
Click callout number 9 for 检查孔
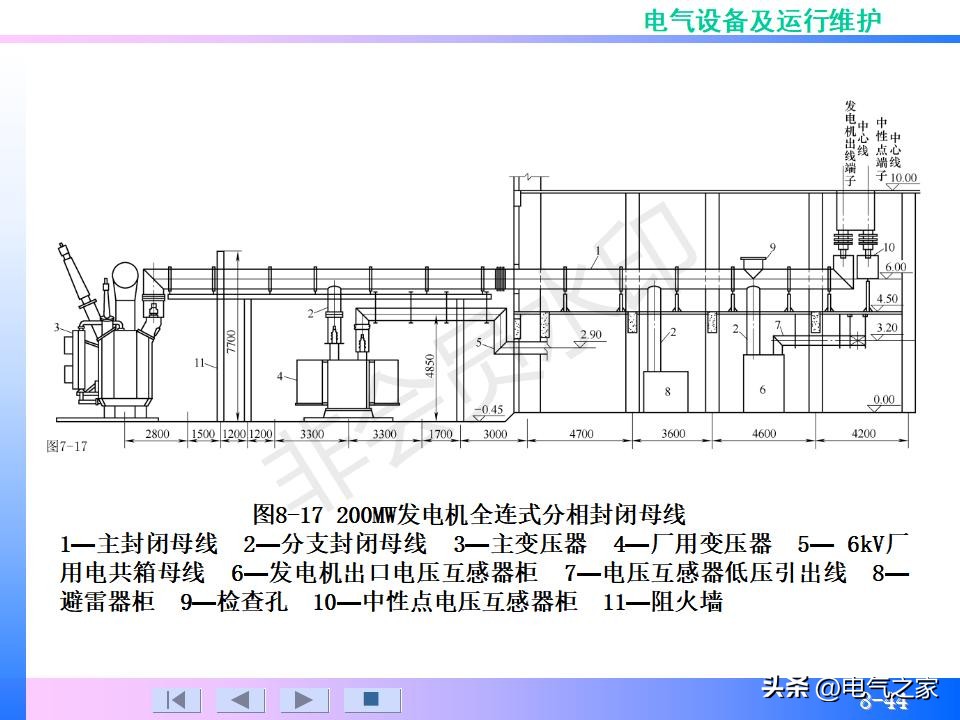tap(772, 247)
